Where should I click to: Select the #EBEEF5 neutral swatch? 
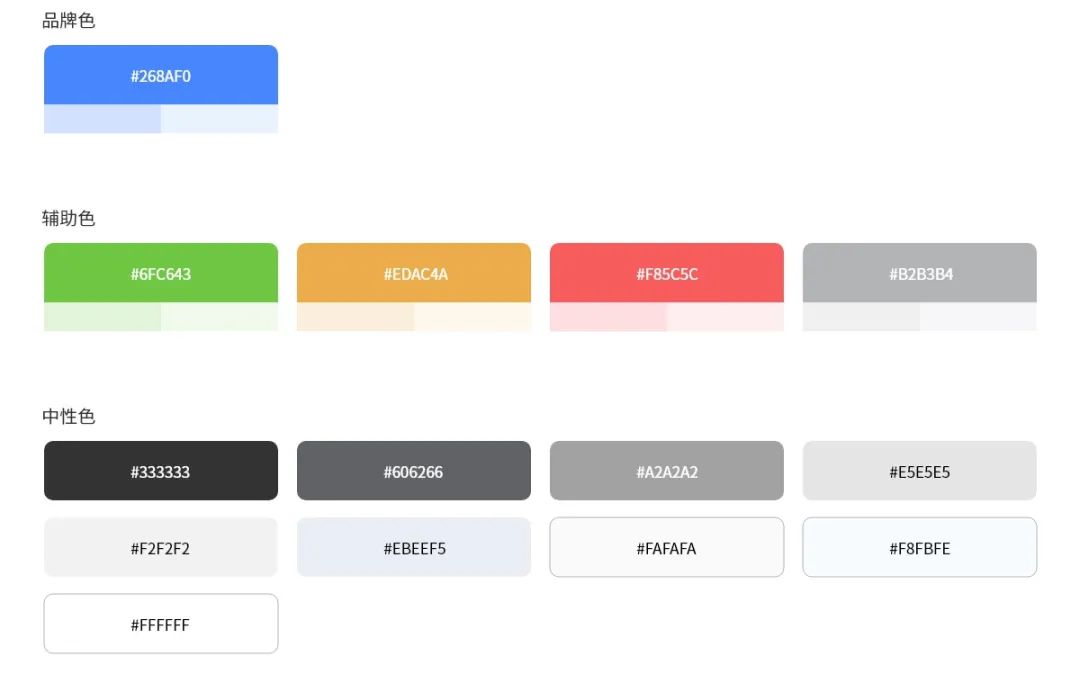(x=414, y=548)
